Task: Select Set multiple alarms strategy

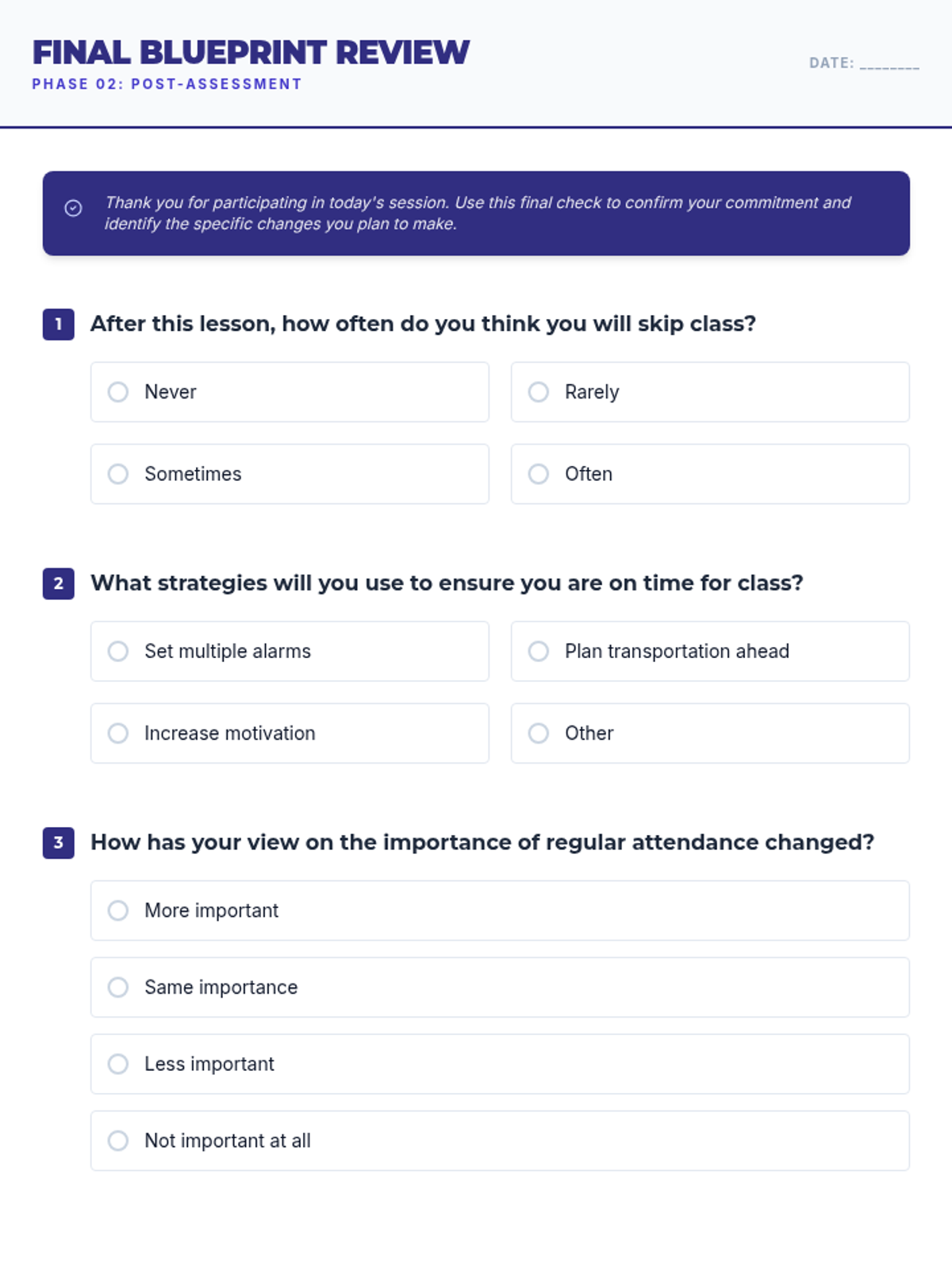Action: tap(118, 651)
